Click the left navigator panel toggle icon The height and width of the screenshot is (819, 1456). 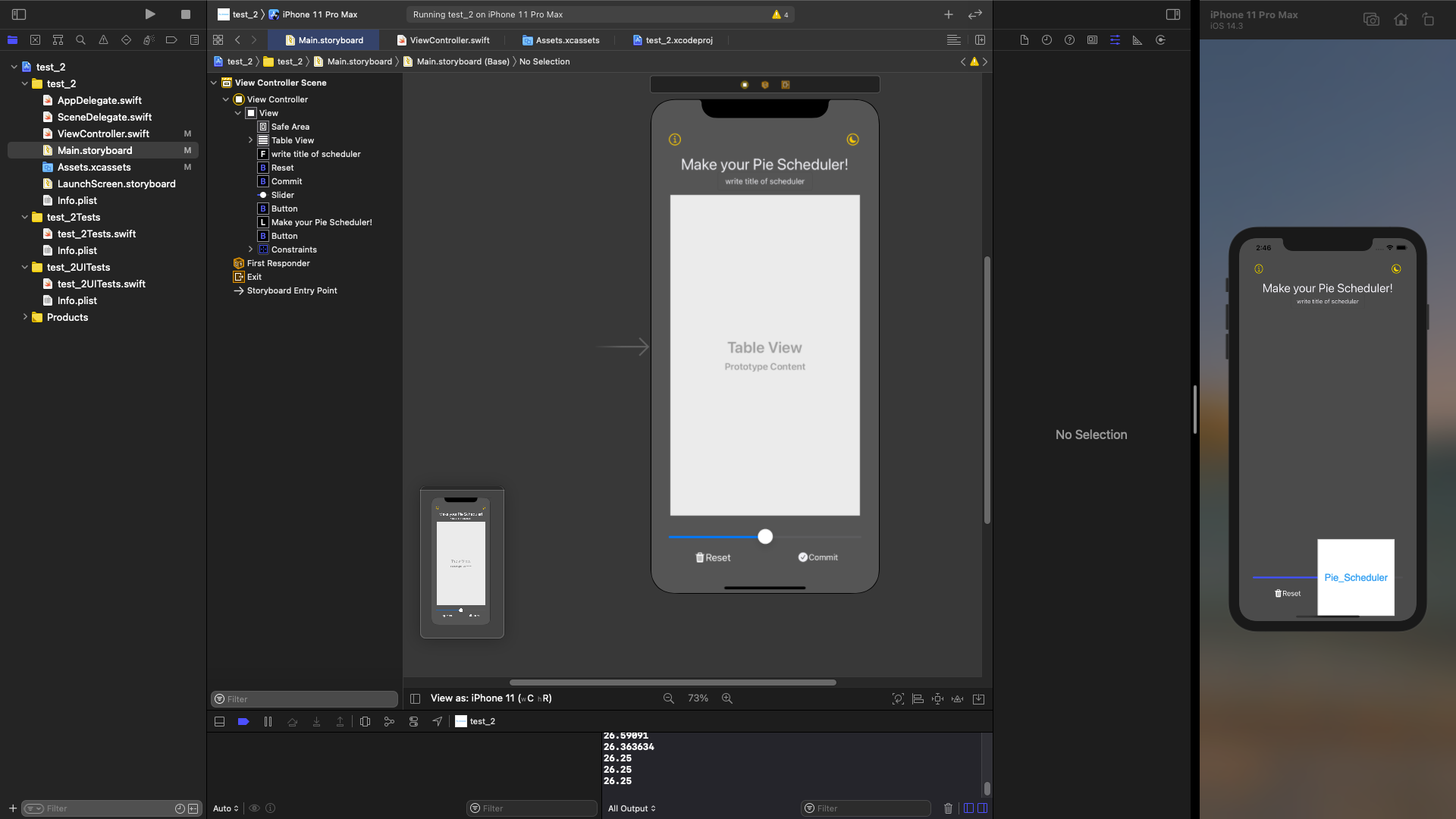tap(18, 14)
